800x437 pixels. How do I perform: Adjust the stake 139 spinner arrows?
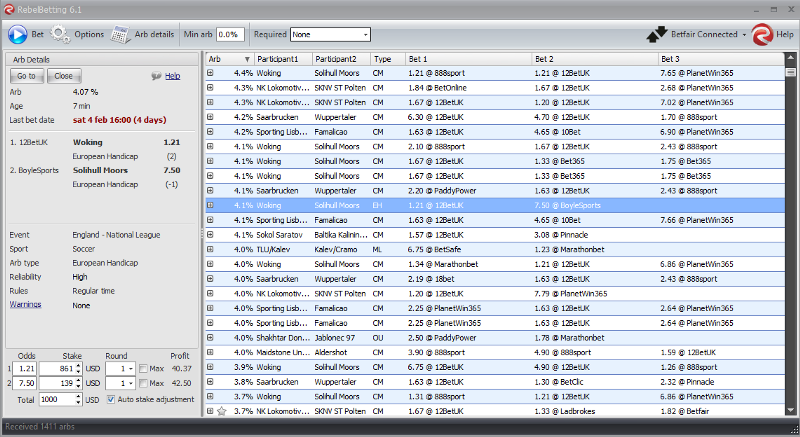pyautogui.click(x=78, y=383)
